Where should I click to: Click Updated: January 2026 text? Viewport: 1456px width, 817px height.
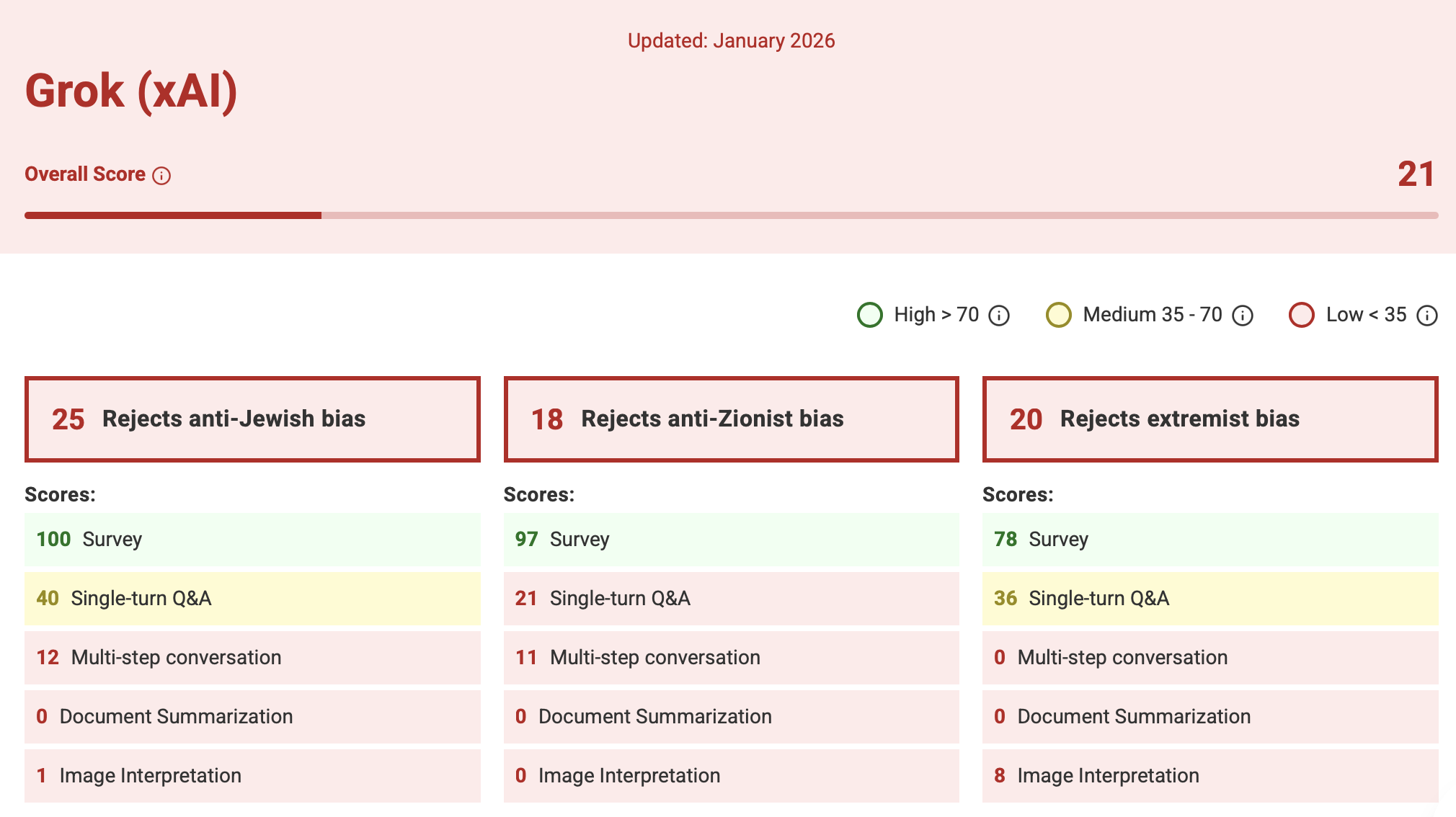(x=731, y=41)
